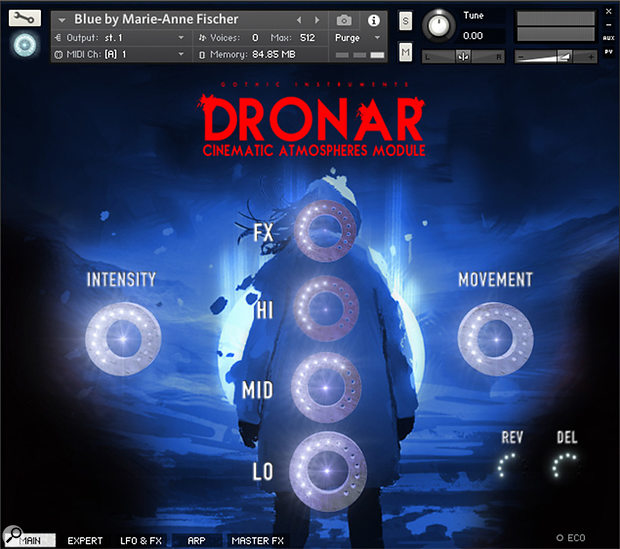620x549 pixels.
Task: Click the volume plus button
Action: 591,57
